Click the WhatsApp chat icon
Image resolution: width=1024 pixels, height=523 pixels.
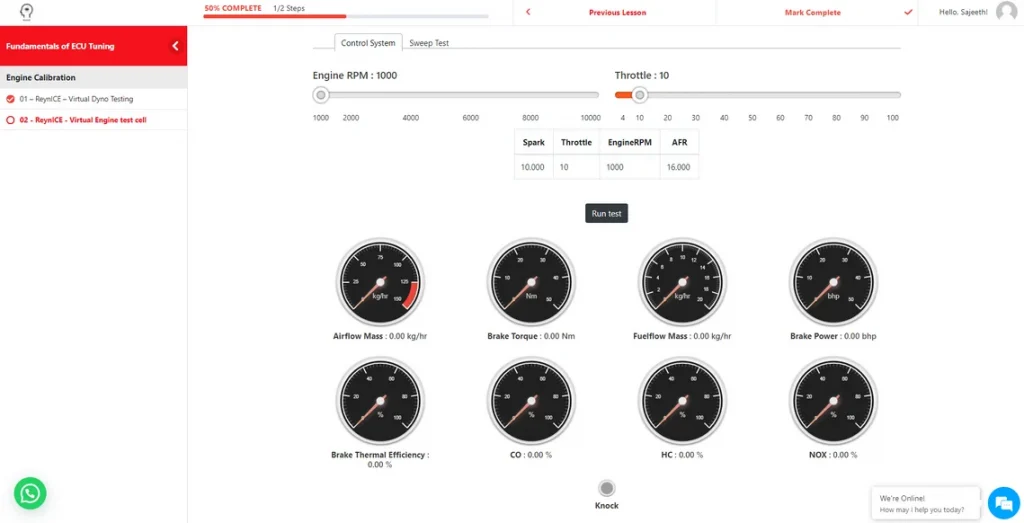tap(30, 493)
